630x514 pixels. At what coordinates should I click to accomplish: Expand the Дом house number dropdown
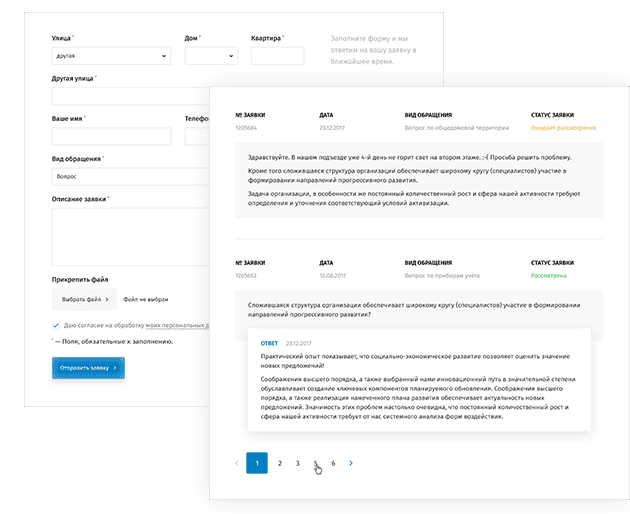click(210, 56)
